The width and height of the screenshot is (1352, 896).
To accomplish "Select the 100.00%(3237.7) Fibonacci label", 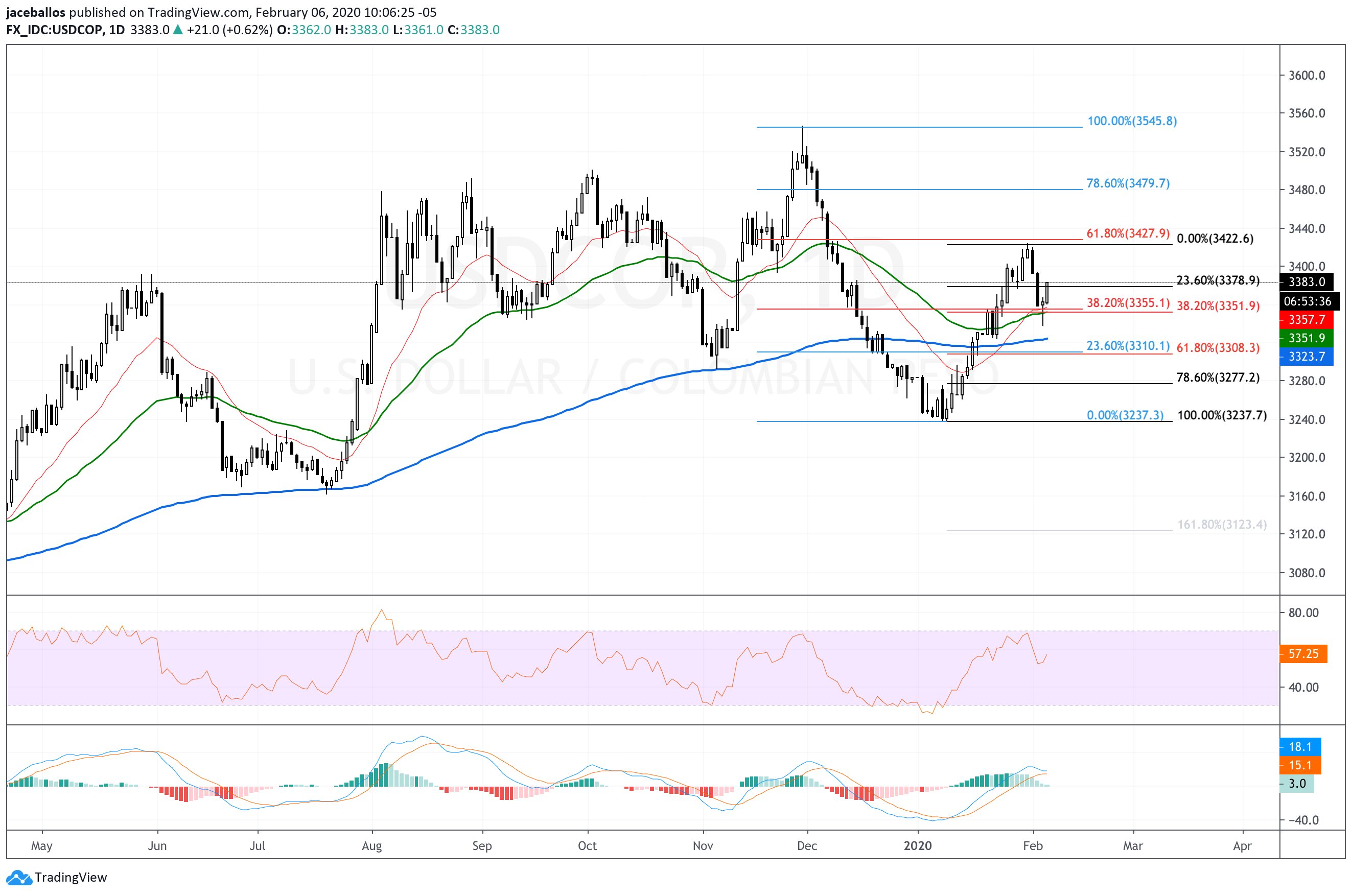I will tap(1222, 415).
